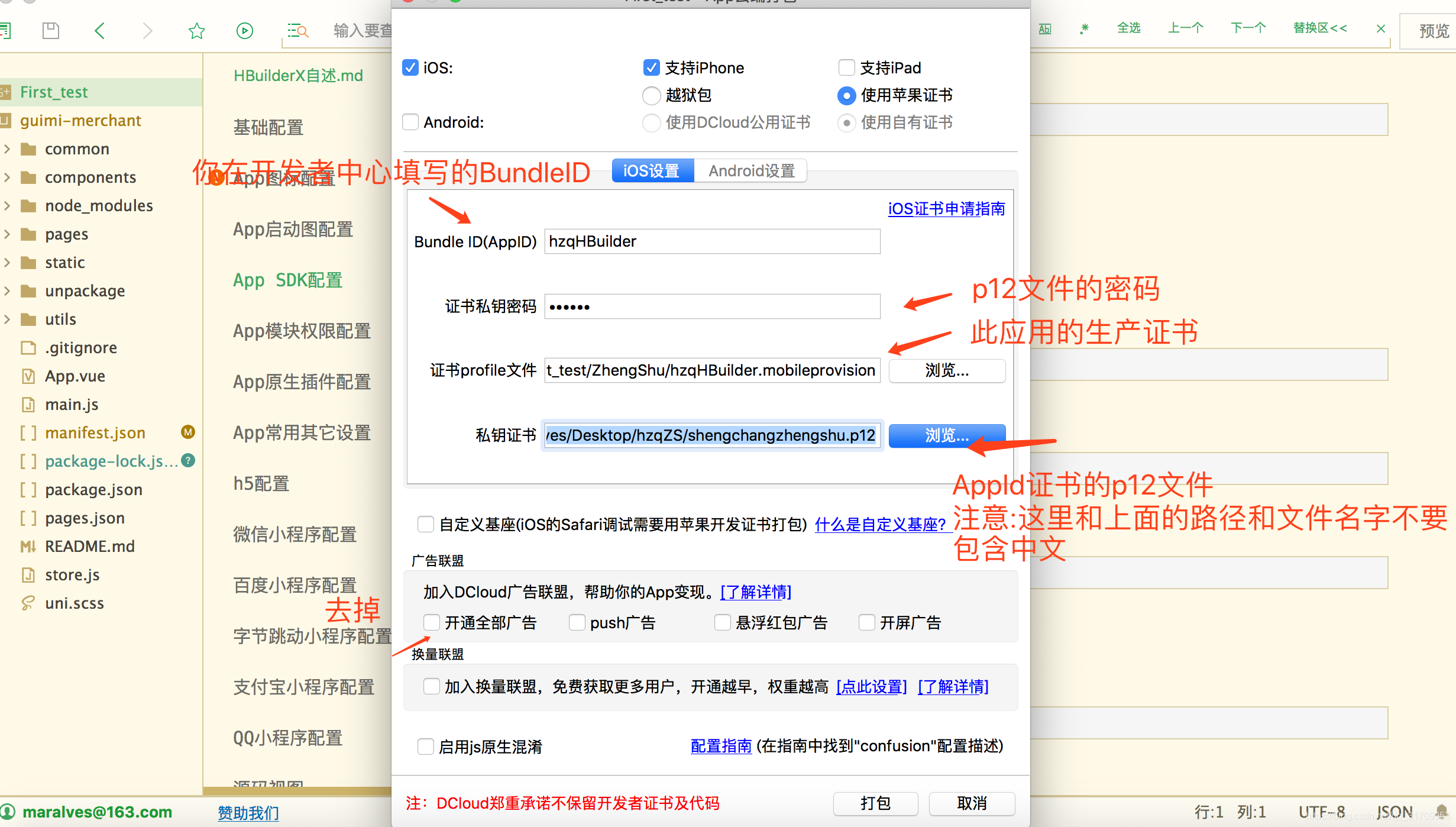The height and width of the screenshot is (827, 1456).
Task: Click the question badge on package-lock.json
Action: click(x=188, y=460)
